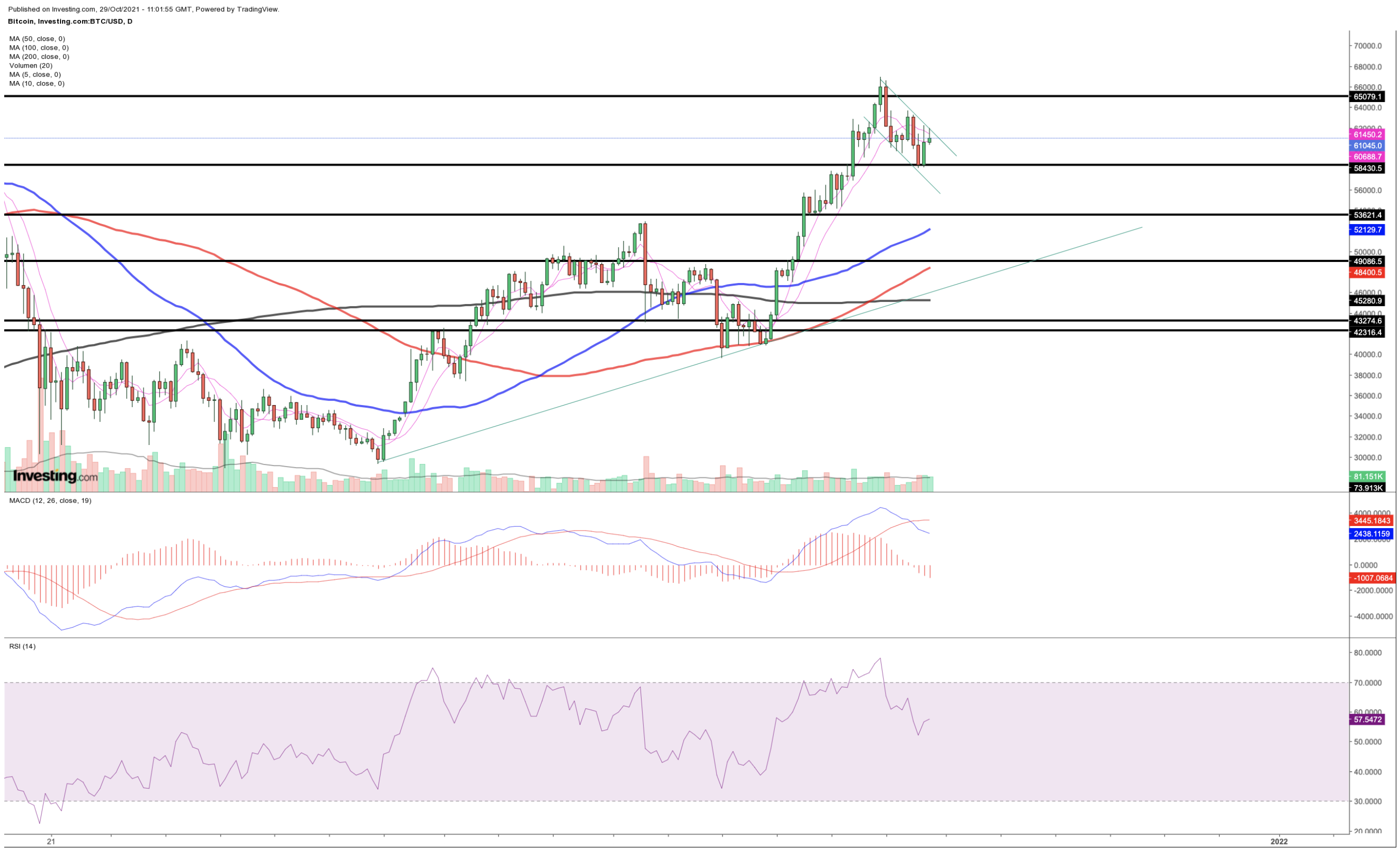
Task: Click the blue 61045.0 current price tag
Action: click(1367, 146)
